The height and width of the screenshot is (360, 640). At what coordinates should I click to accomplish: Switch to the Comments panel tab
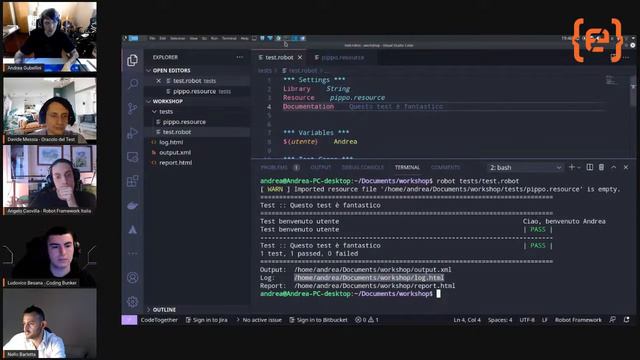tap(445, 167)
